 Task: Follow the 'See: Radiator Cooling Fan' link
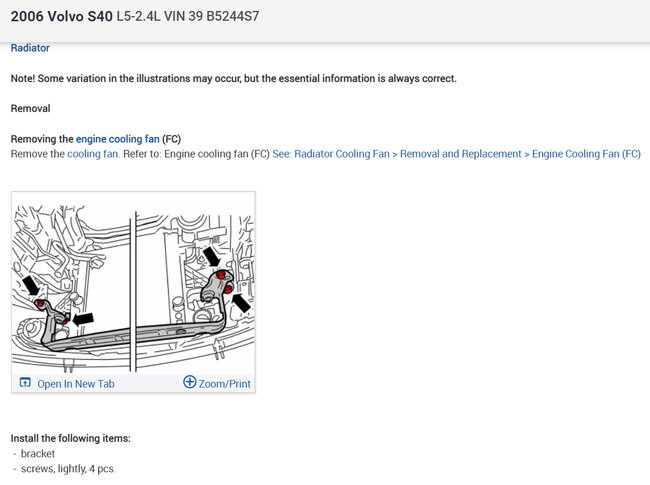coord(331,154)
